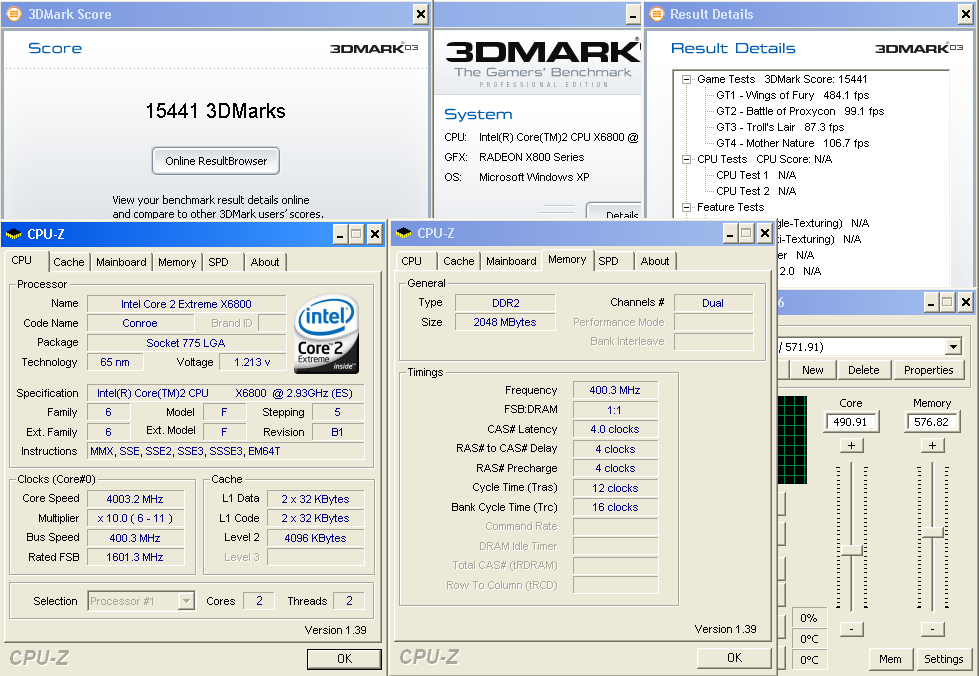Click OK in the left CPU-Z window
This screenshot has width=979, height=676.
344,659
